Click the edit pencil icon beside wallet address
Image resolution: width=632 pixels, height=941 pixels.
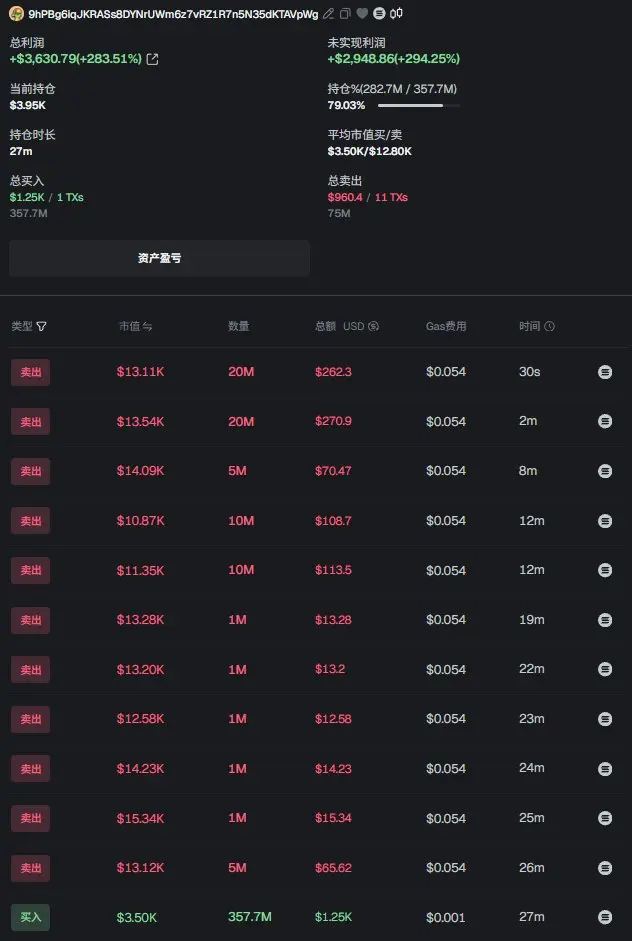click(329, 14)
